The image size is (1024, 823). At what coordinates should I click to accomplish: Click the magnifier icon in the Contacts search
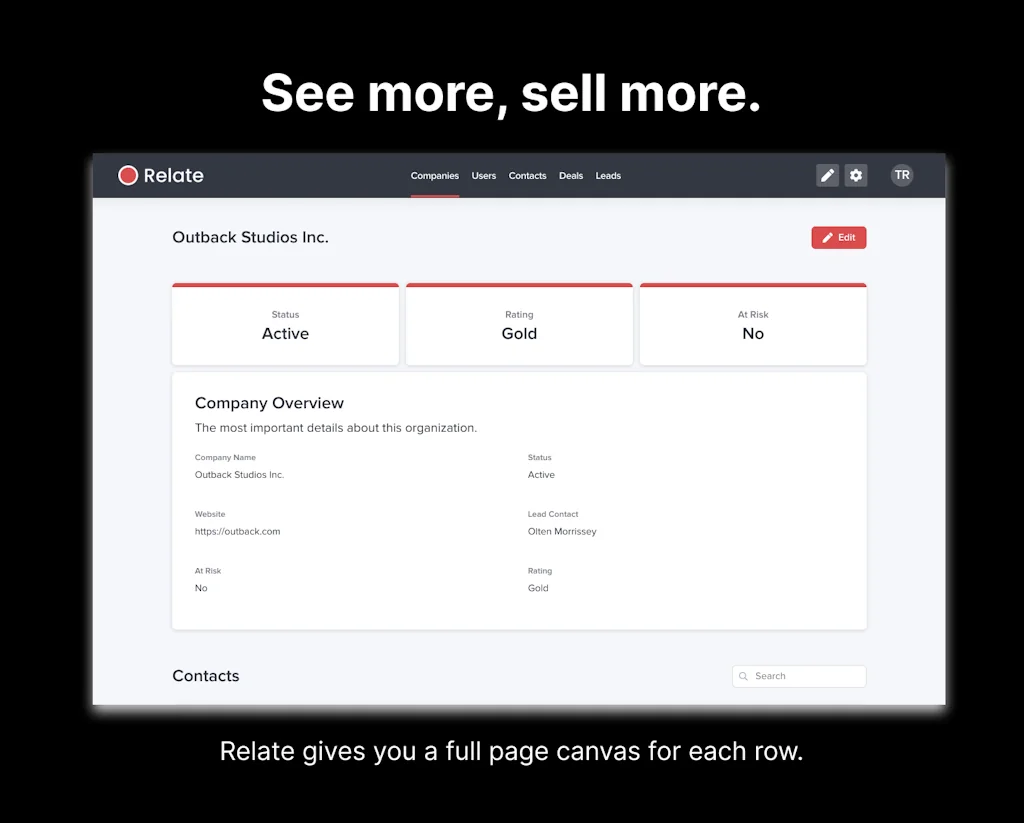[744, 677]
